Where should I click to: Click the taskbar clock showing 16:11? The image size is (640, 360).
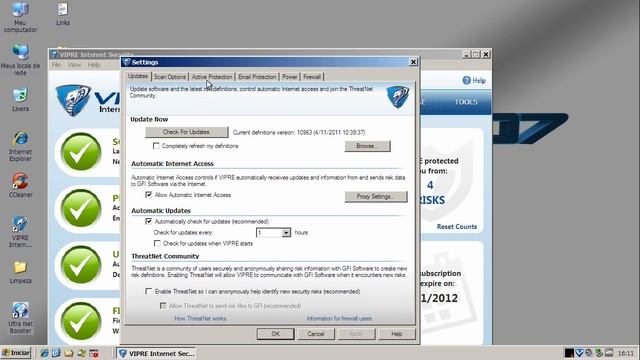tap(626, 353)
